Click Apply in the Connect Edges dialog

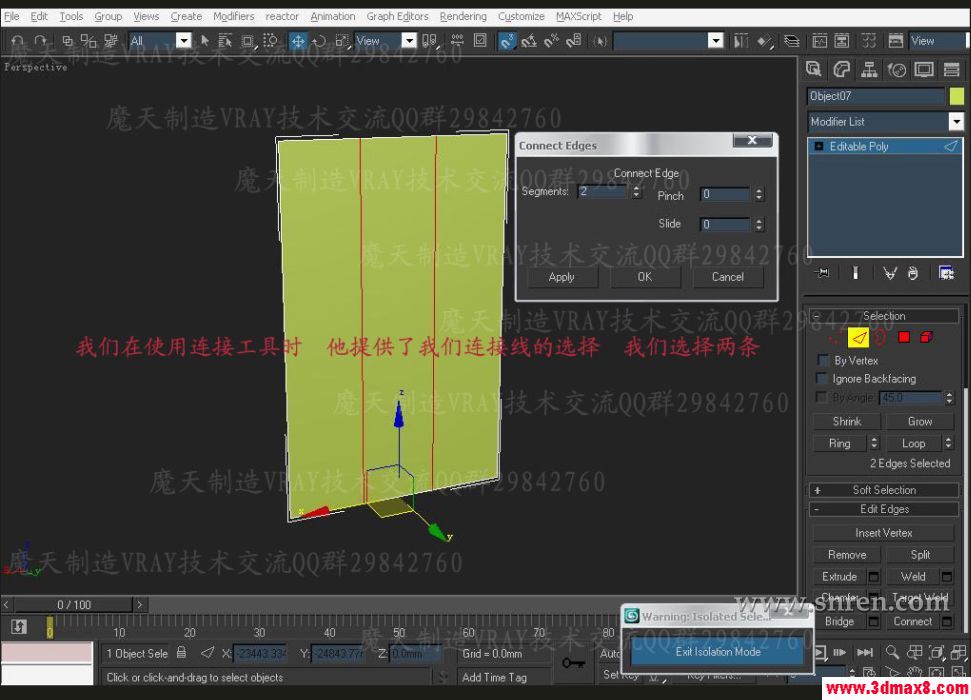pyautogui.click(x=561, y=277)
